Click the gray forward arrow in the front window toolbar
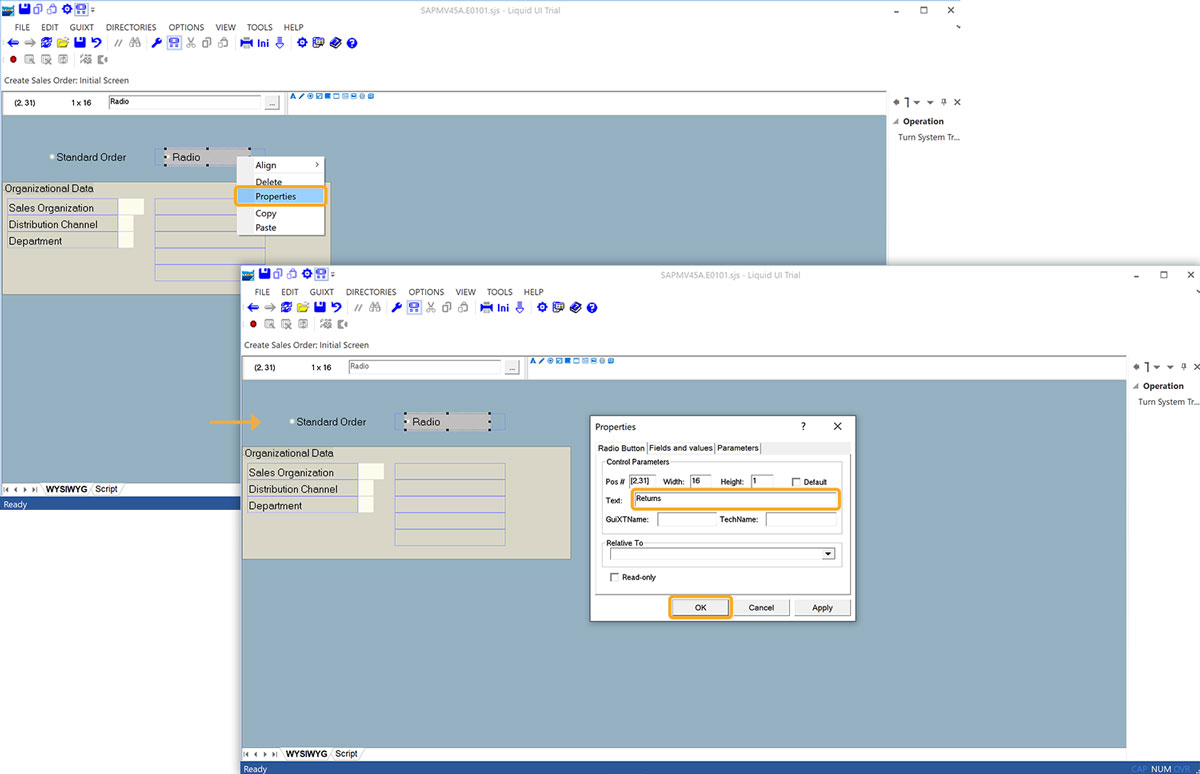The height and width of the screenshot is (774, 1200). 270,308
